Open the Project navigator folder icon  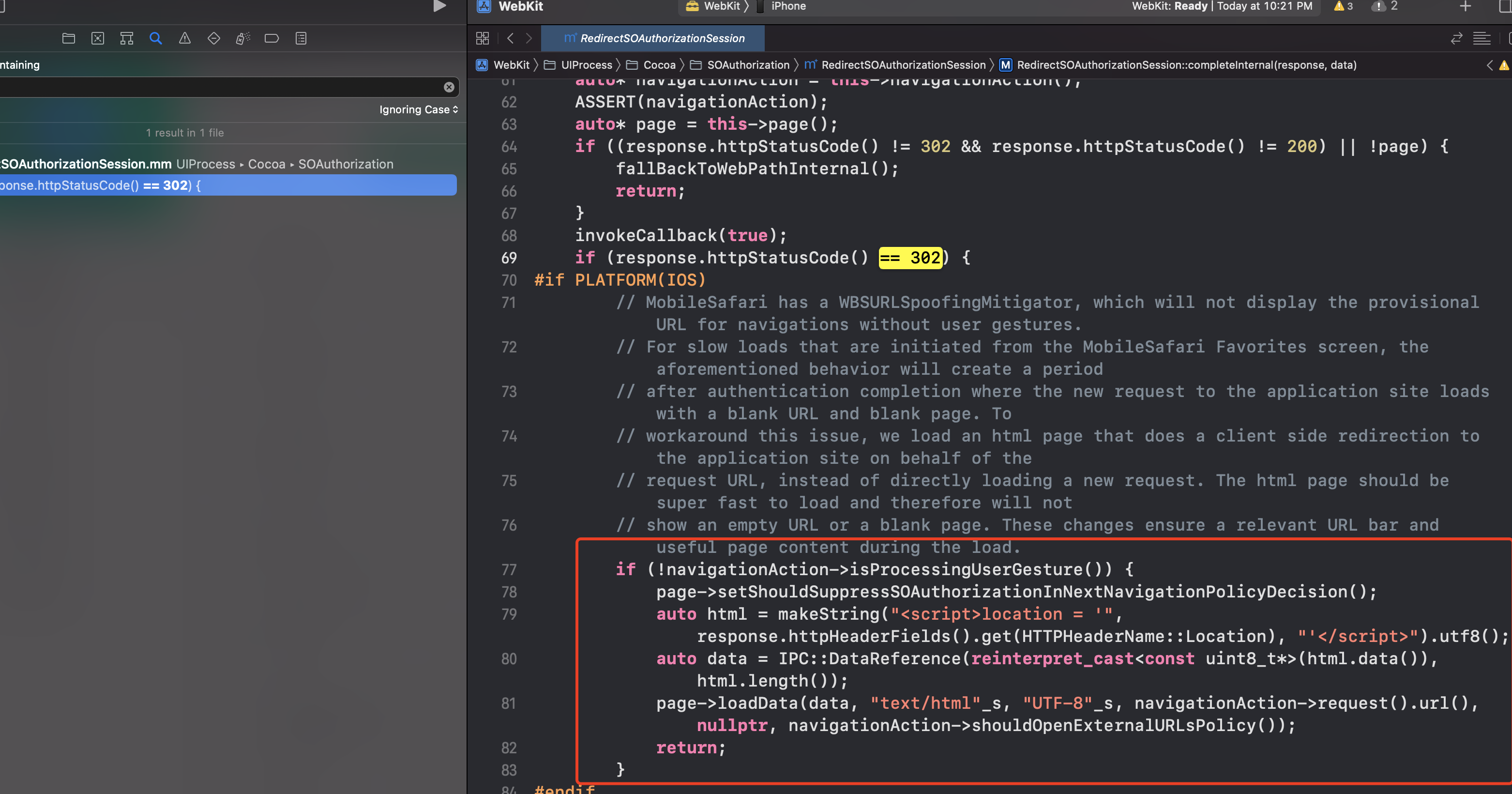pos(69,39)
